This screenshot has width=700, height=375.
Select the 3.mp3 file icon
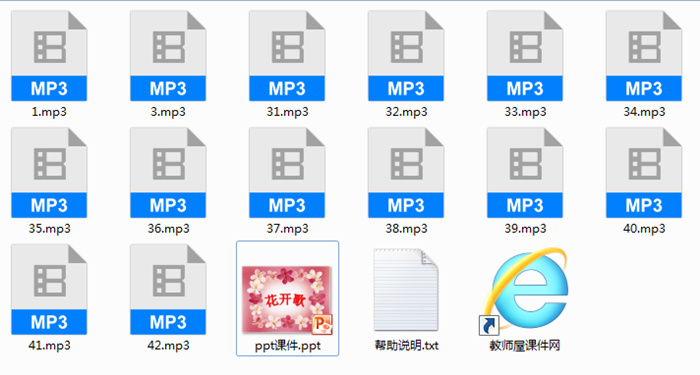coord(168,56)
